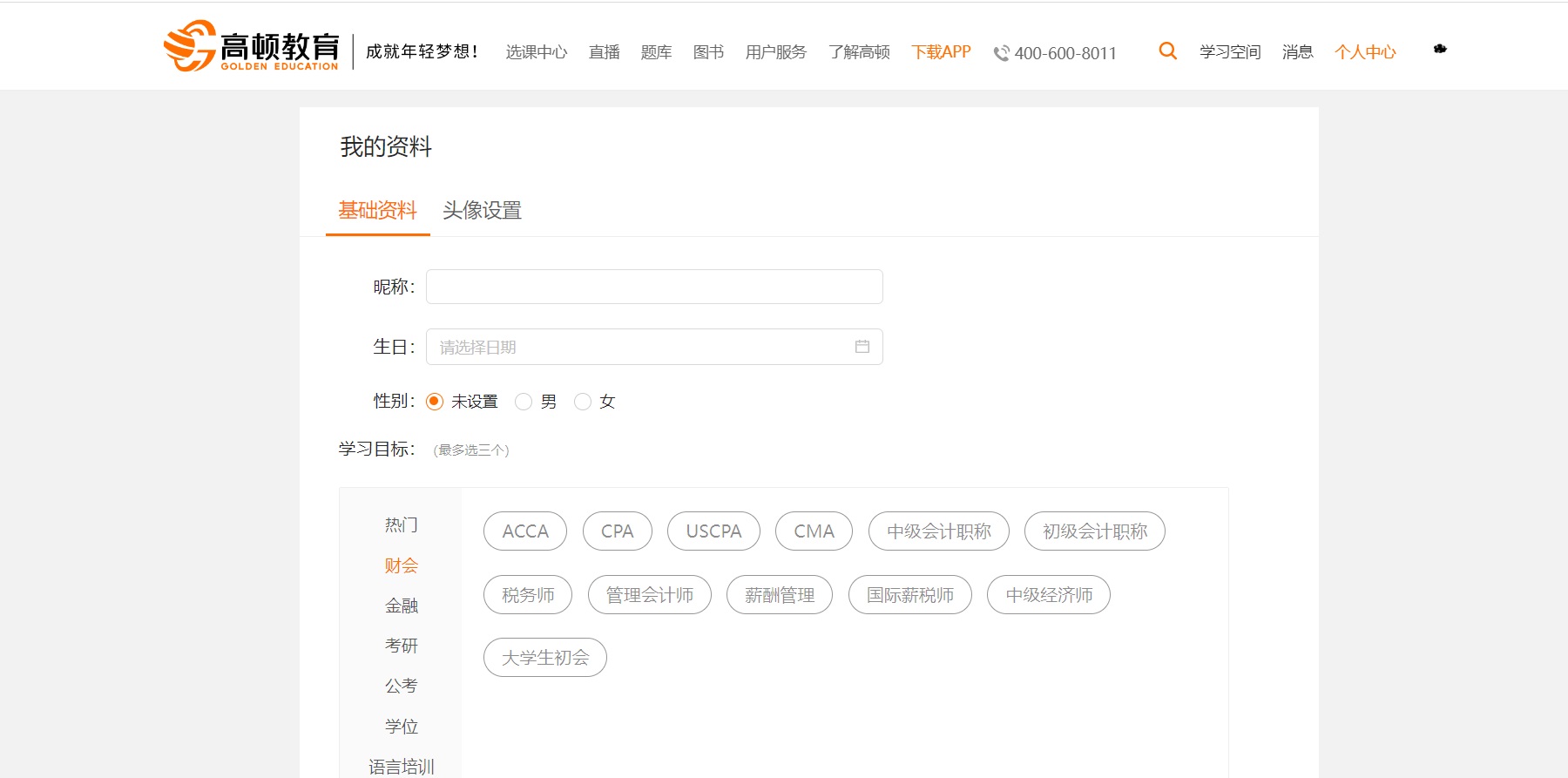Toggle the CPA study goal tag
Viewport: 1568px width, 778px height.
pos(618,531)
